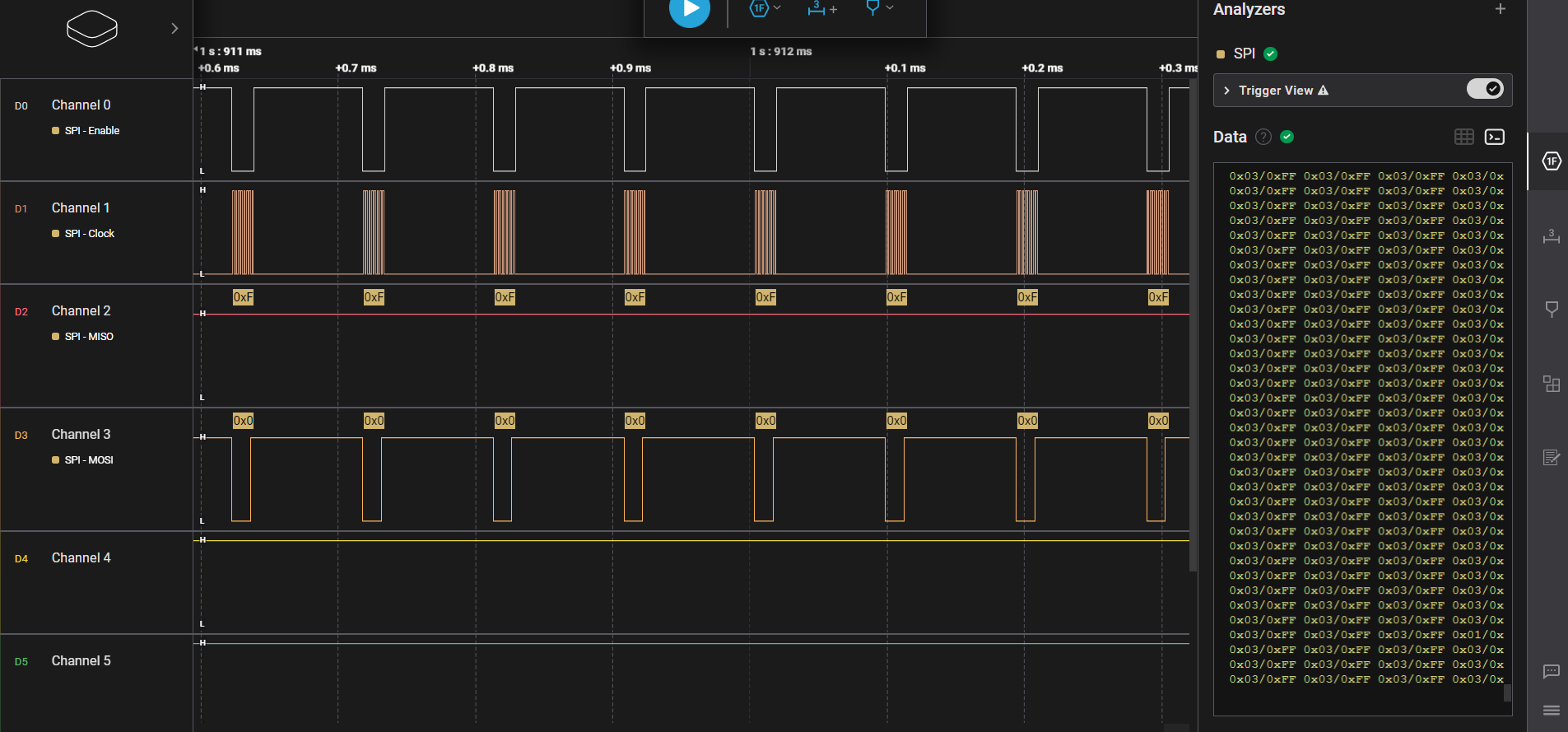Expand the device sidebar with chevron arrow
This screenshot has height=732, width=1568.
(174, 29)
